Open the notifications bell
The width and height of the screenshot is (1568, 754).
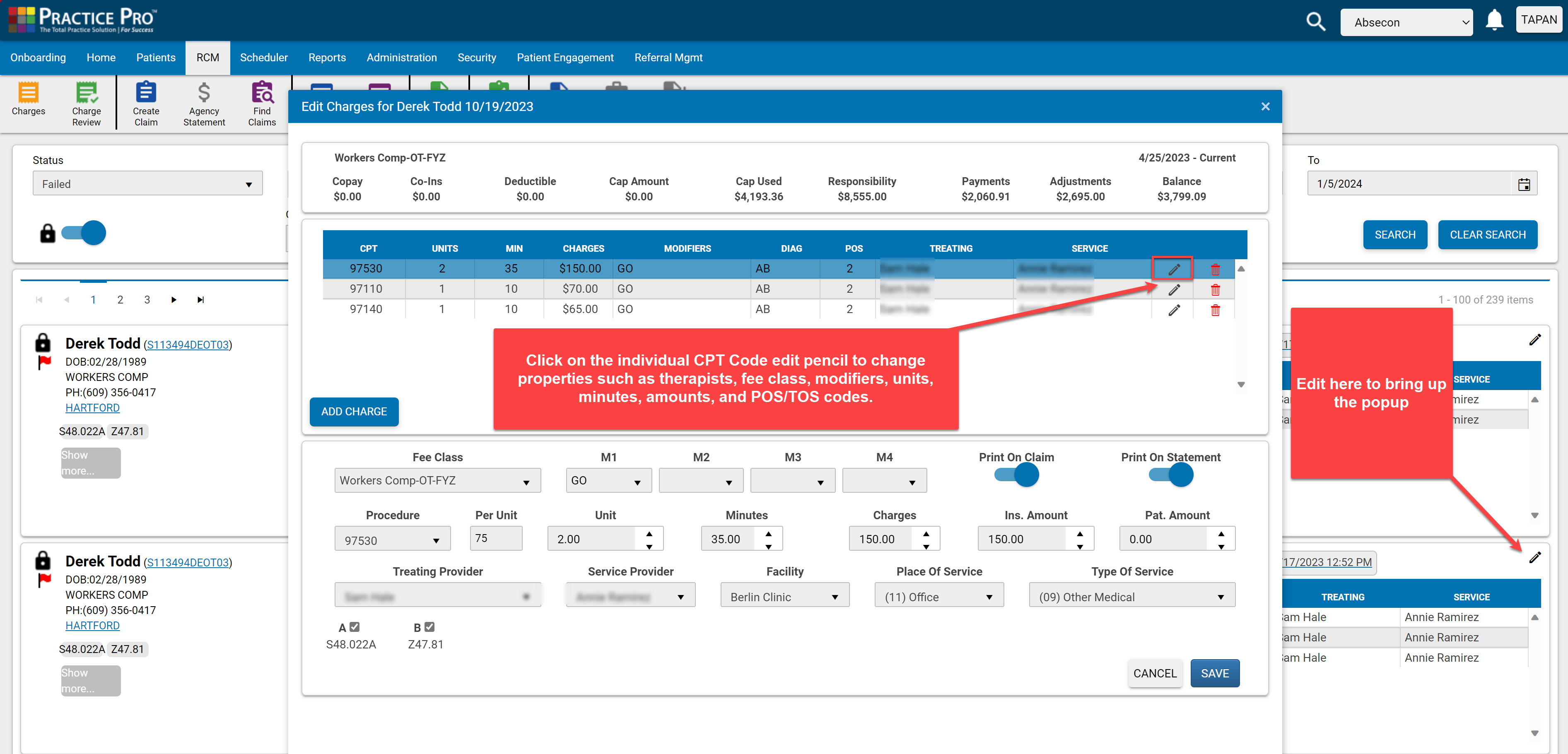[1495, 19]
